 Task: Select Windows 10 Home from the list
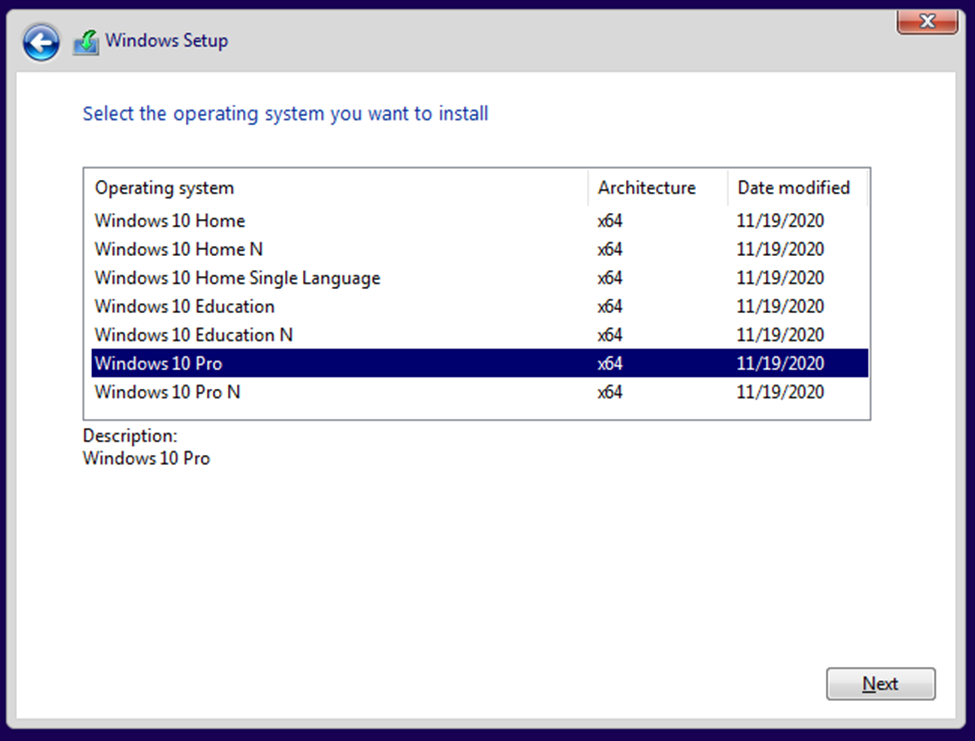tap(479, 221)
